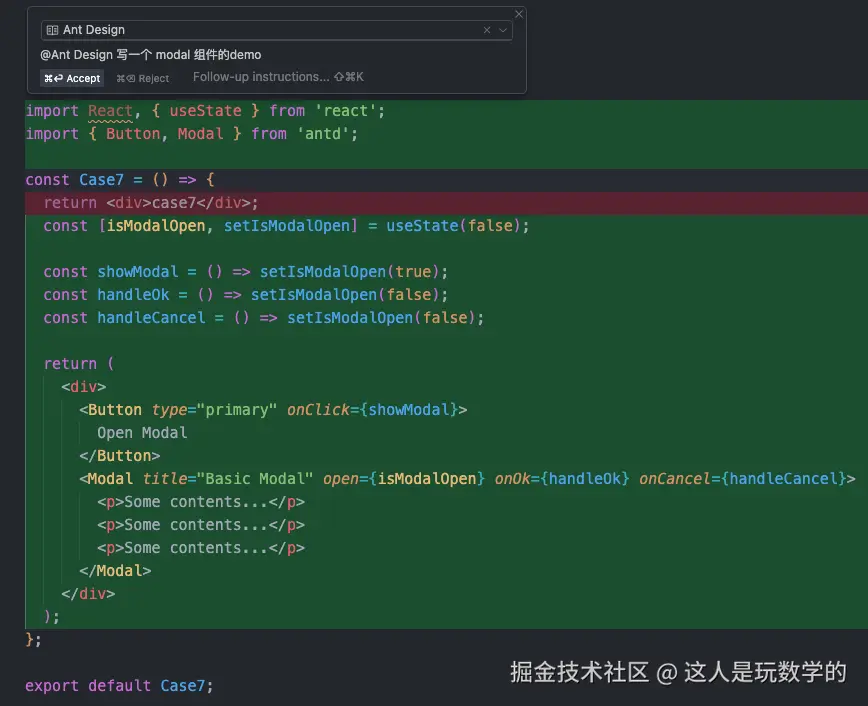The width and height of the screenshot is (868, 706).
Task: Click the closing Modal tag
Action: tap(115, 571)
